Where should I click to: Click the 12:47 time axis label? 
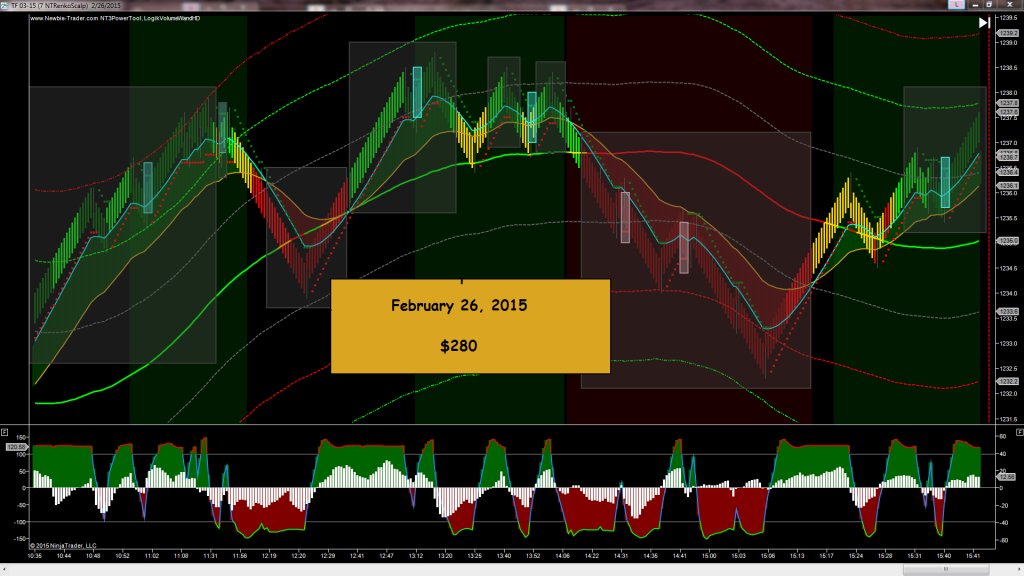point(387,556)
